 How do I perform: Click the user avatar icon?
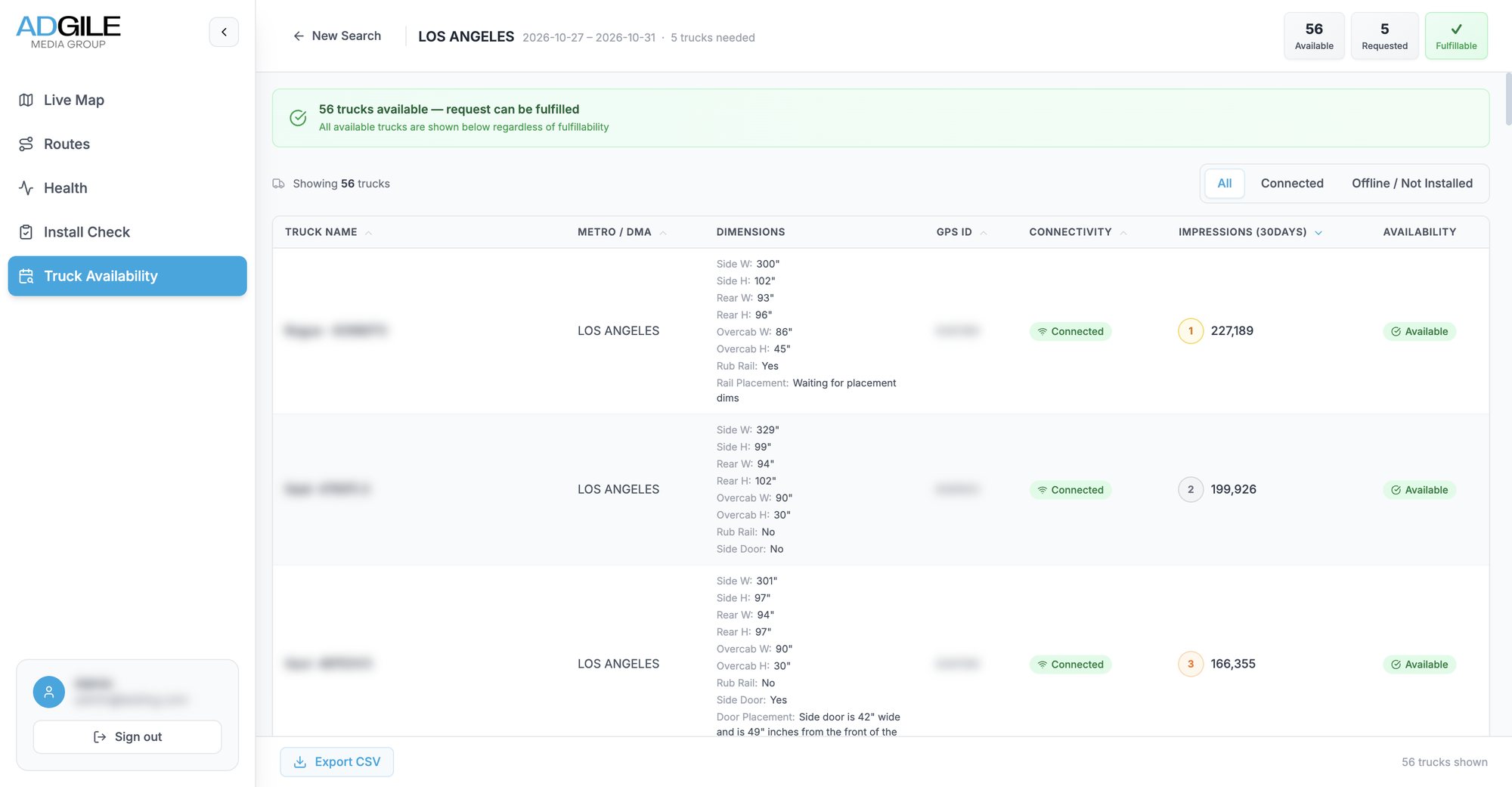(49, 692)
